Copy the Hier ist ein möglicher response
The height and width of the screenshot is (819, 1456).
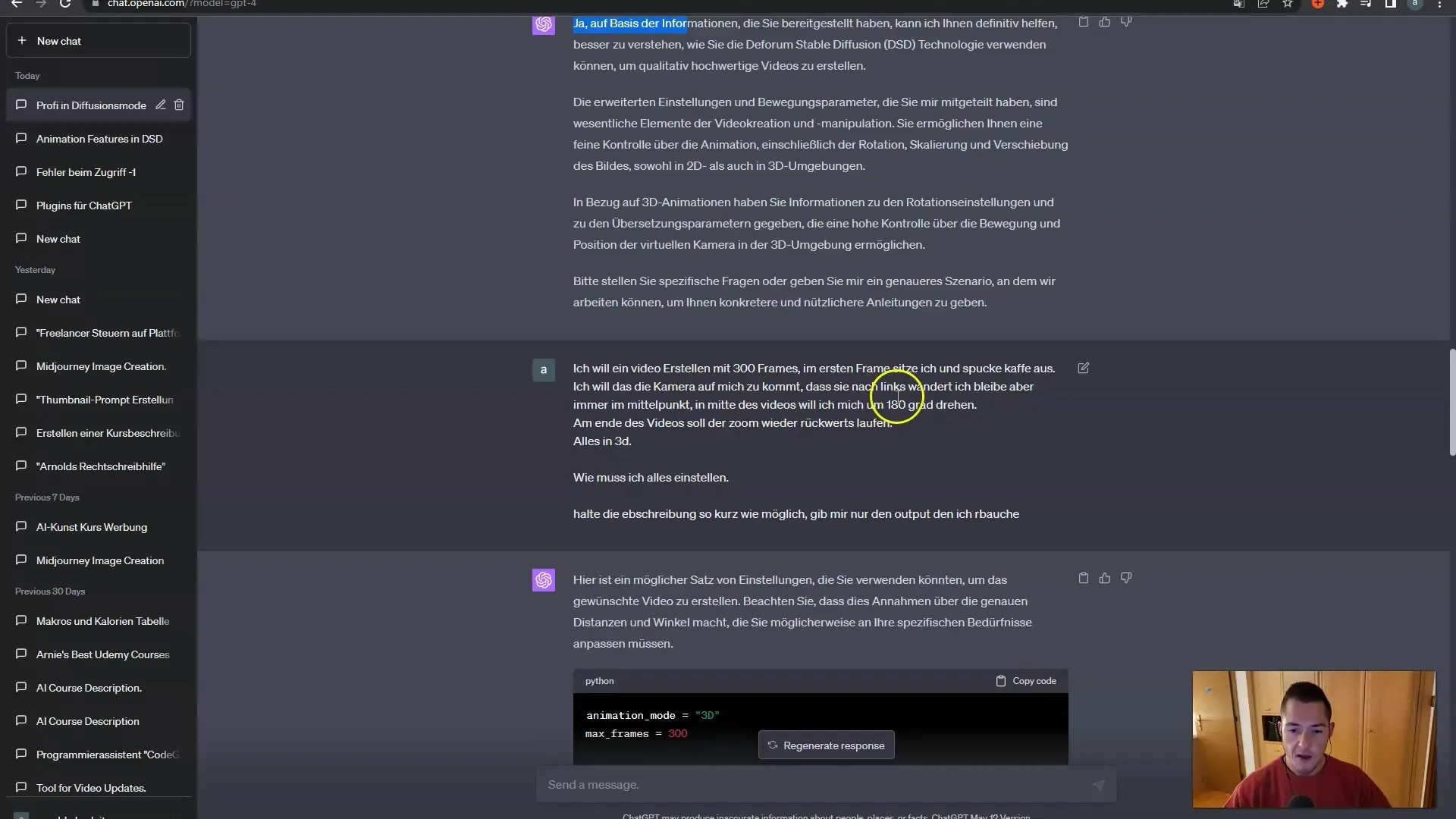(1084, 578)
